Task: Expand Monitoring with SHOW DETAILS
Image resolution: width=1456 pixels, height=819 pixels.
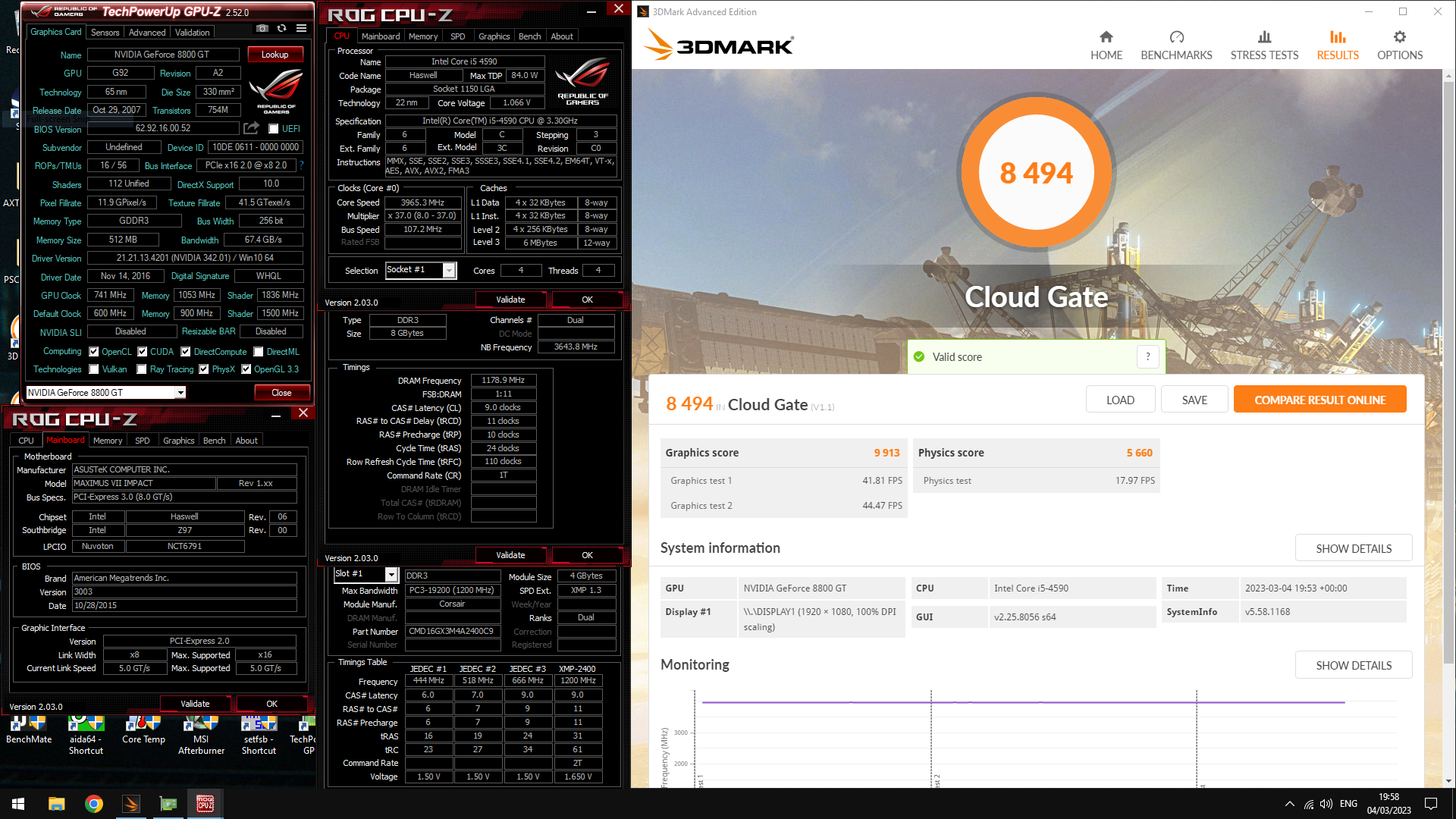Action: (1354, 665)
